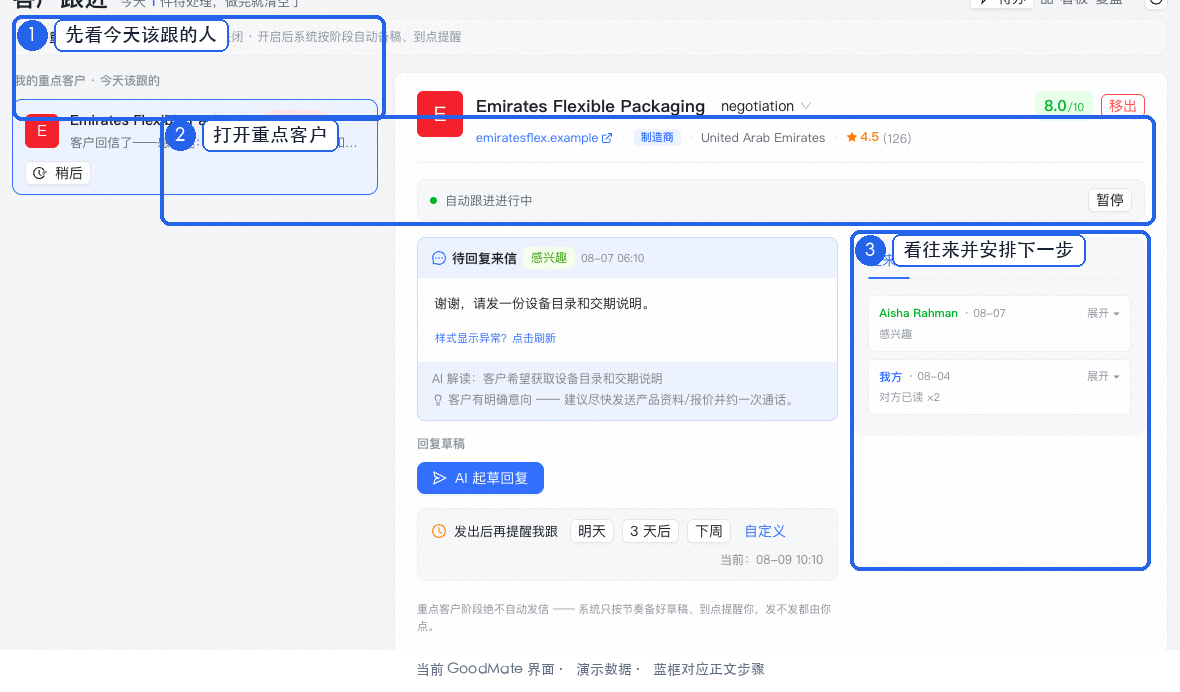Click the message 谢谢，请发一份设备目录和交期说明。
The height and width of the screenshot is (692, 1180).
(544, 303)
